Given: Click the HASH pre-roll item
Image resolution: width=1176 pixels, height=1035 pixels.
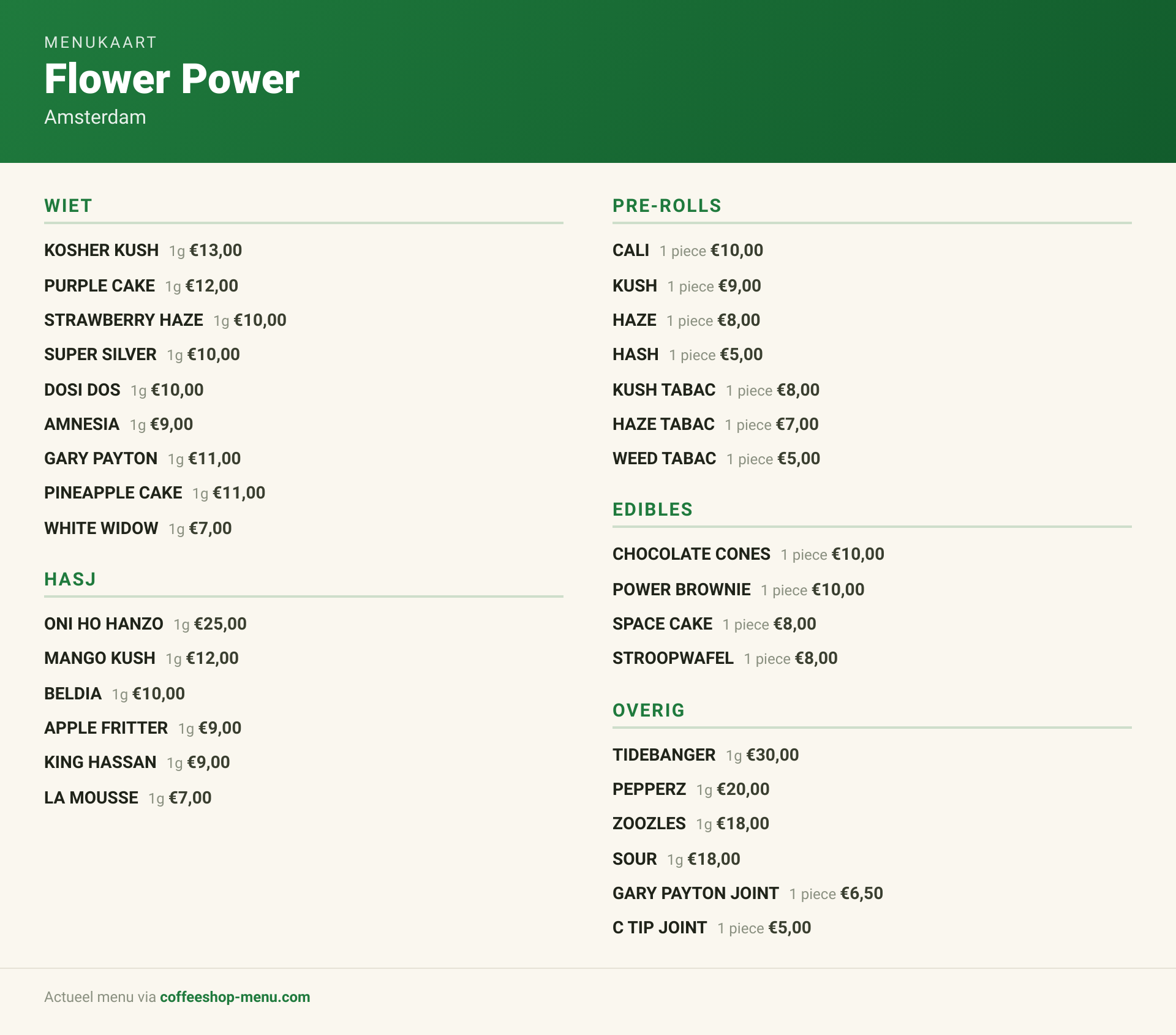Looking at the screenshot, I should coord(688,355).
